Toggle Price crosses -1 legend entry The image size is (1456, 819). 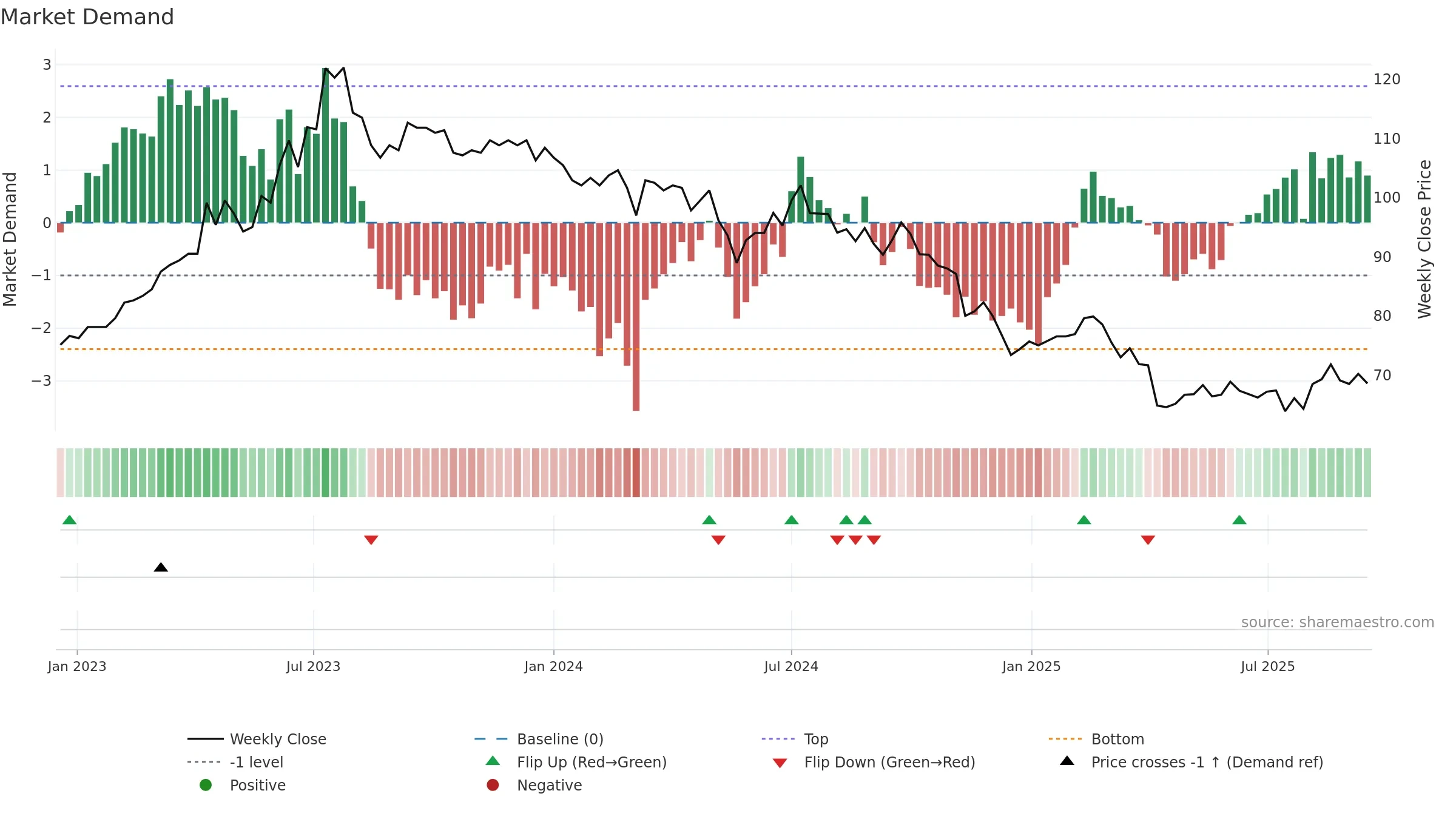pos(1191,762)
